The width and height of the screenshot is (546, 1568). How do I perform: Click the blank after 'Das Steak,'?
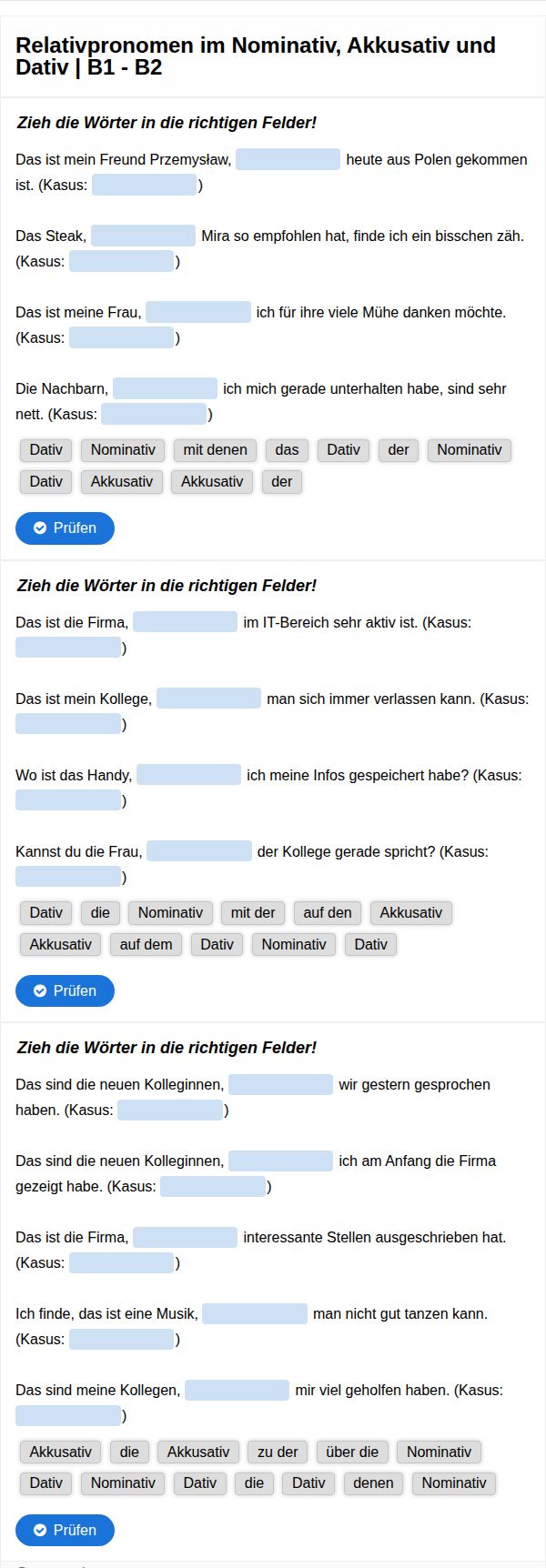[x=143, y=236]
